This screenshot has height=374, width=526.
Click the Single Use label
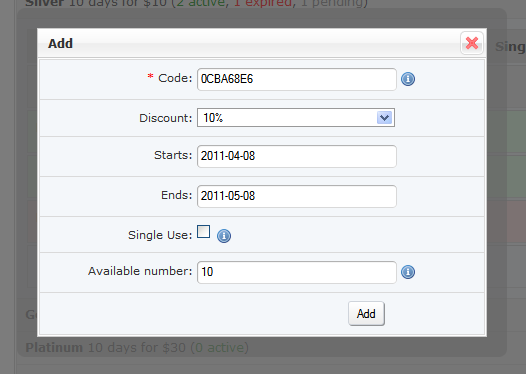[x=160, y=235]
